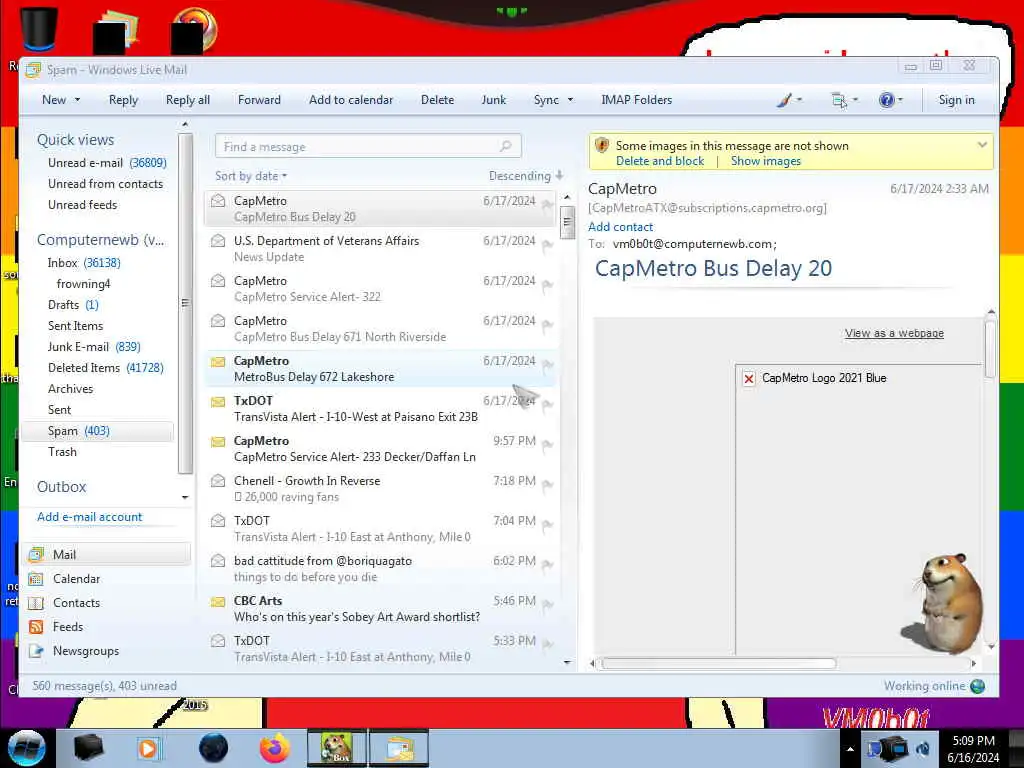Show hidden tray icons arrow on taskbar
Viewport: 1024px width, 768px height.
(x=850, y=749)
